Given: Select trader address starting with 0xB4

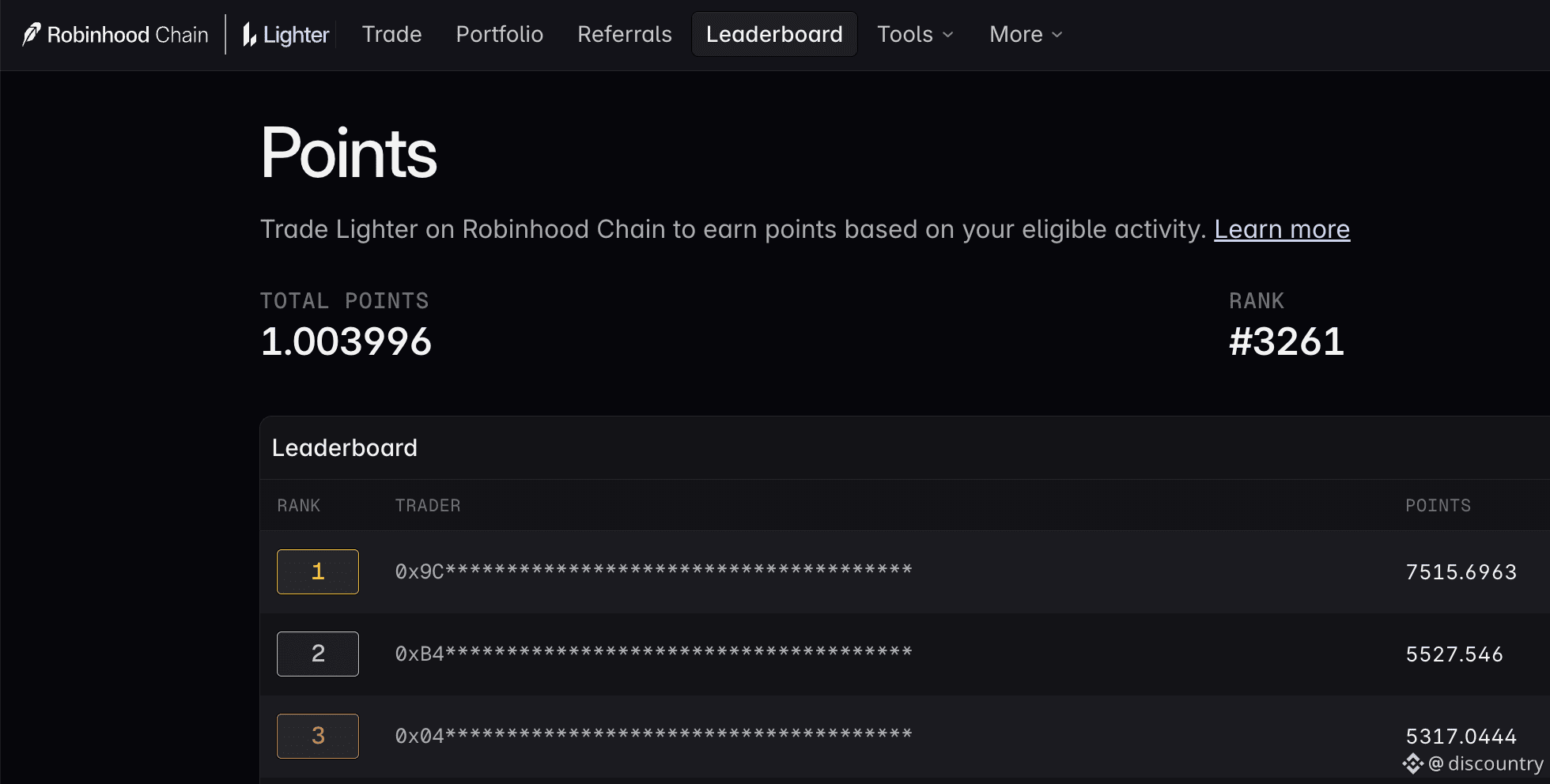Looking at the screenshot, I should (x=654, y=653).
